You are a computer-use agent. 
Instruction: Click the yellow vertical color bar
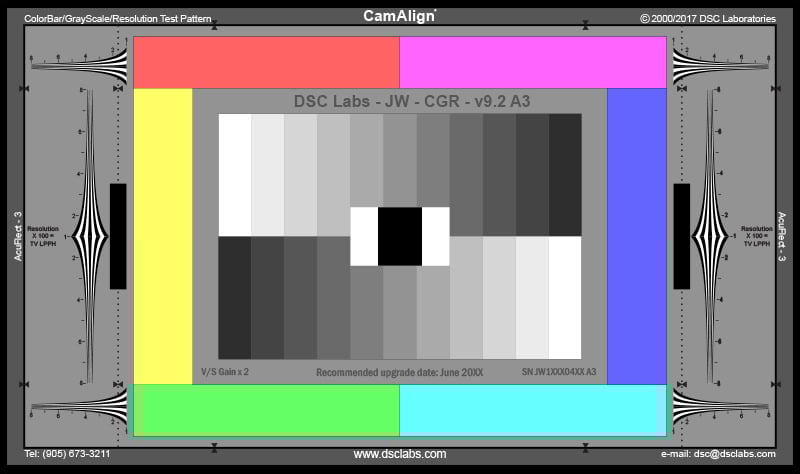pyautogui.click(x=163, y=236)
